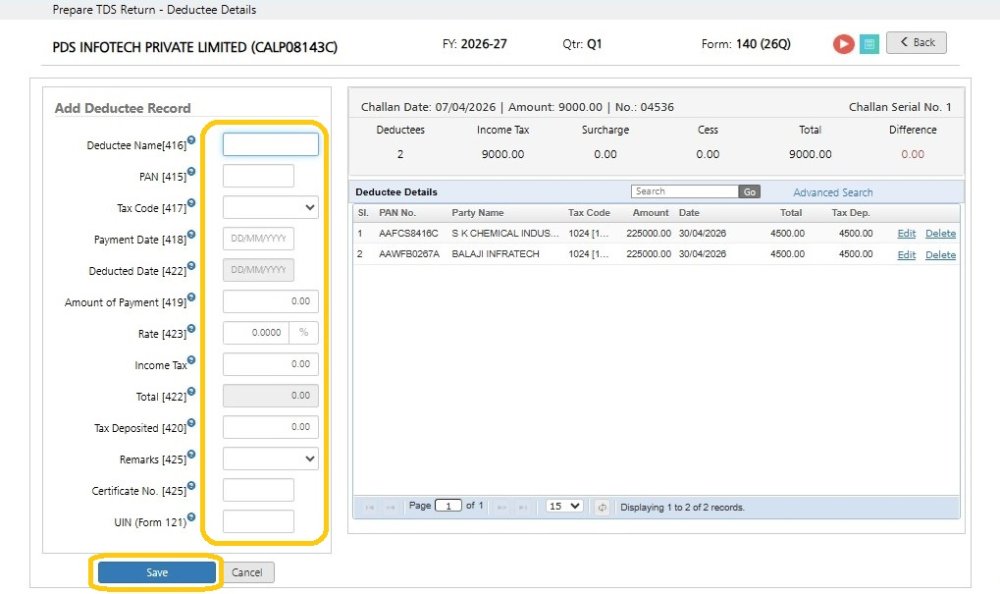Image resolution: width=1000 pixels, height=594 pixels.
Task: Sort by Tax Dep. column header
Action: click(851, 212)
